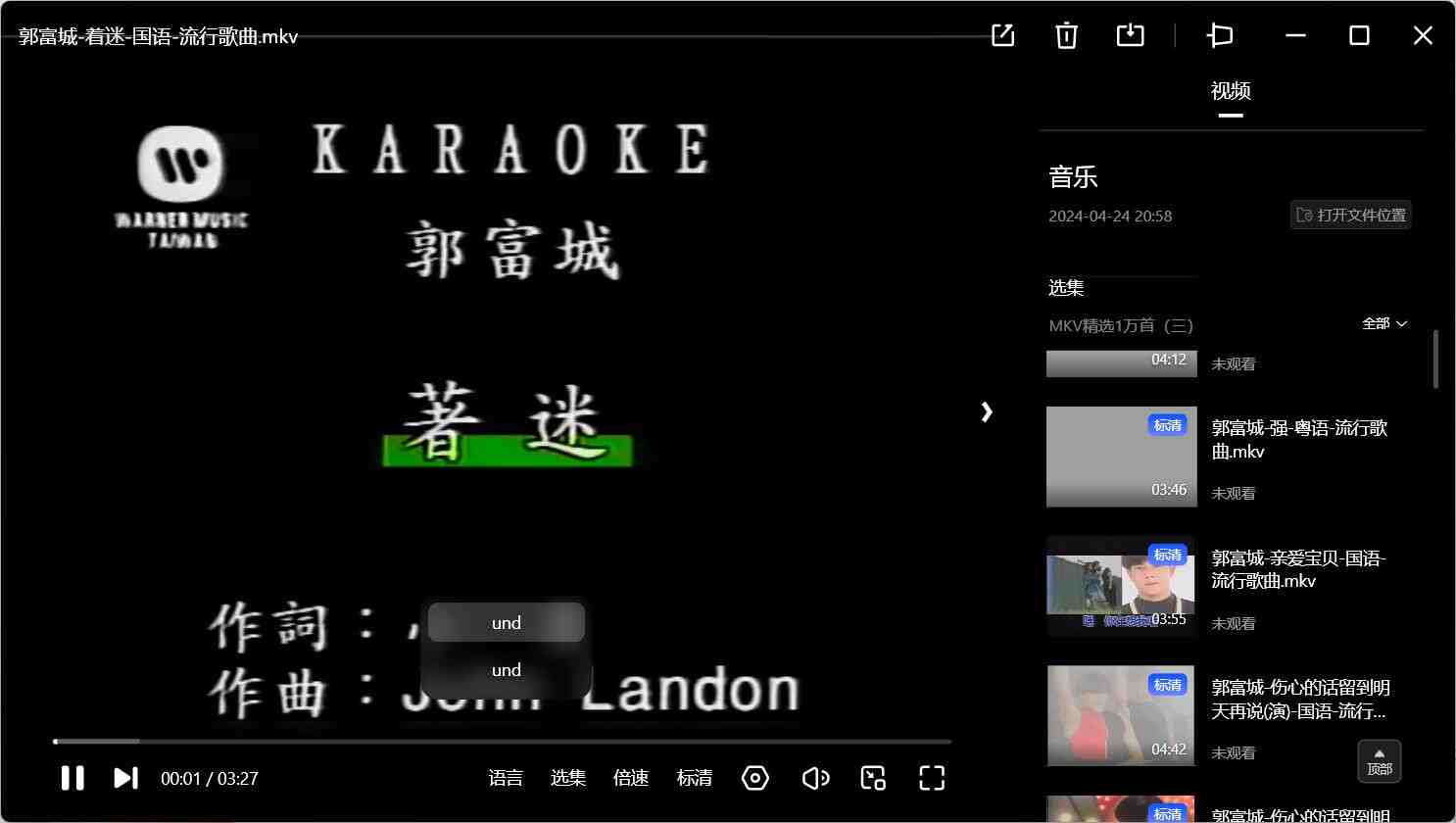
Task: Expand the 全部 filter dropdown
Action: [x=1384, y=323]
